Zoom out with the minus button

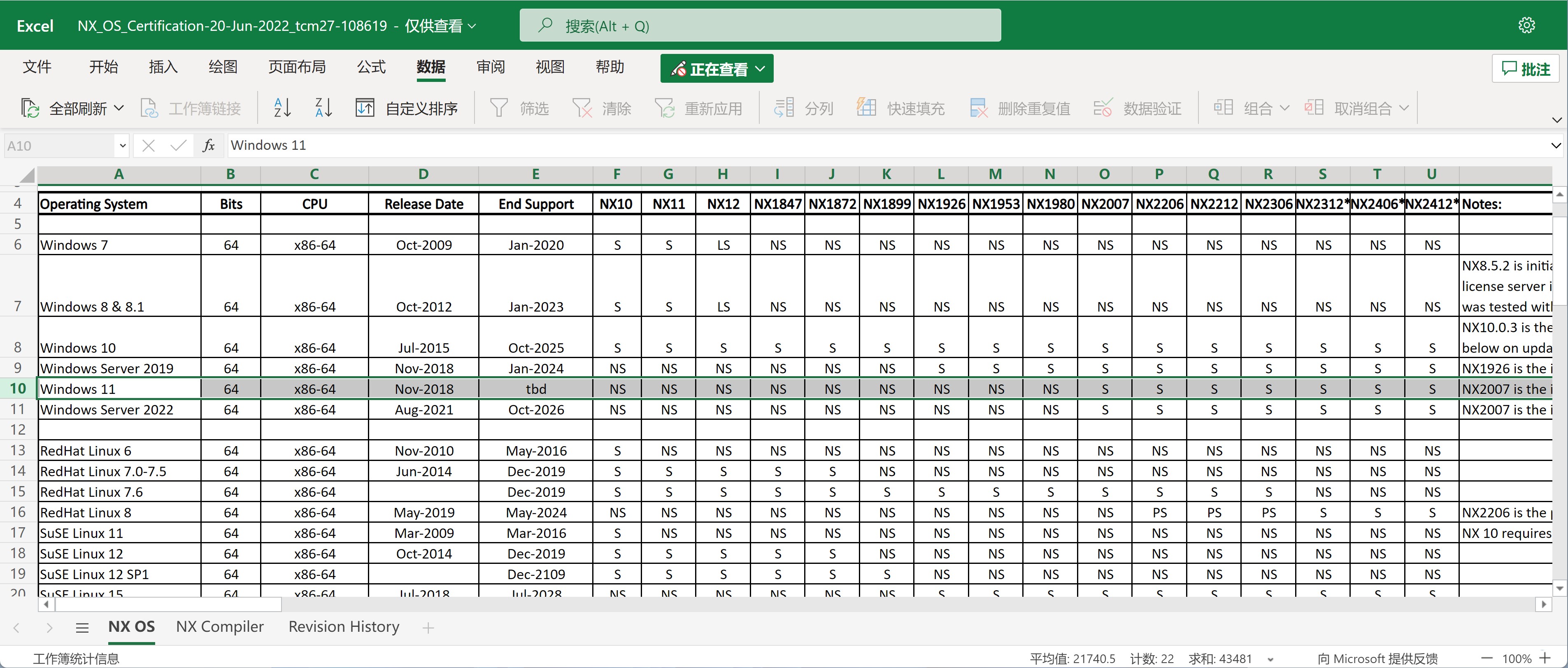click(1487, 658)
